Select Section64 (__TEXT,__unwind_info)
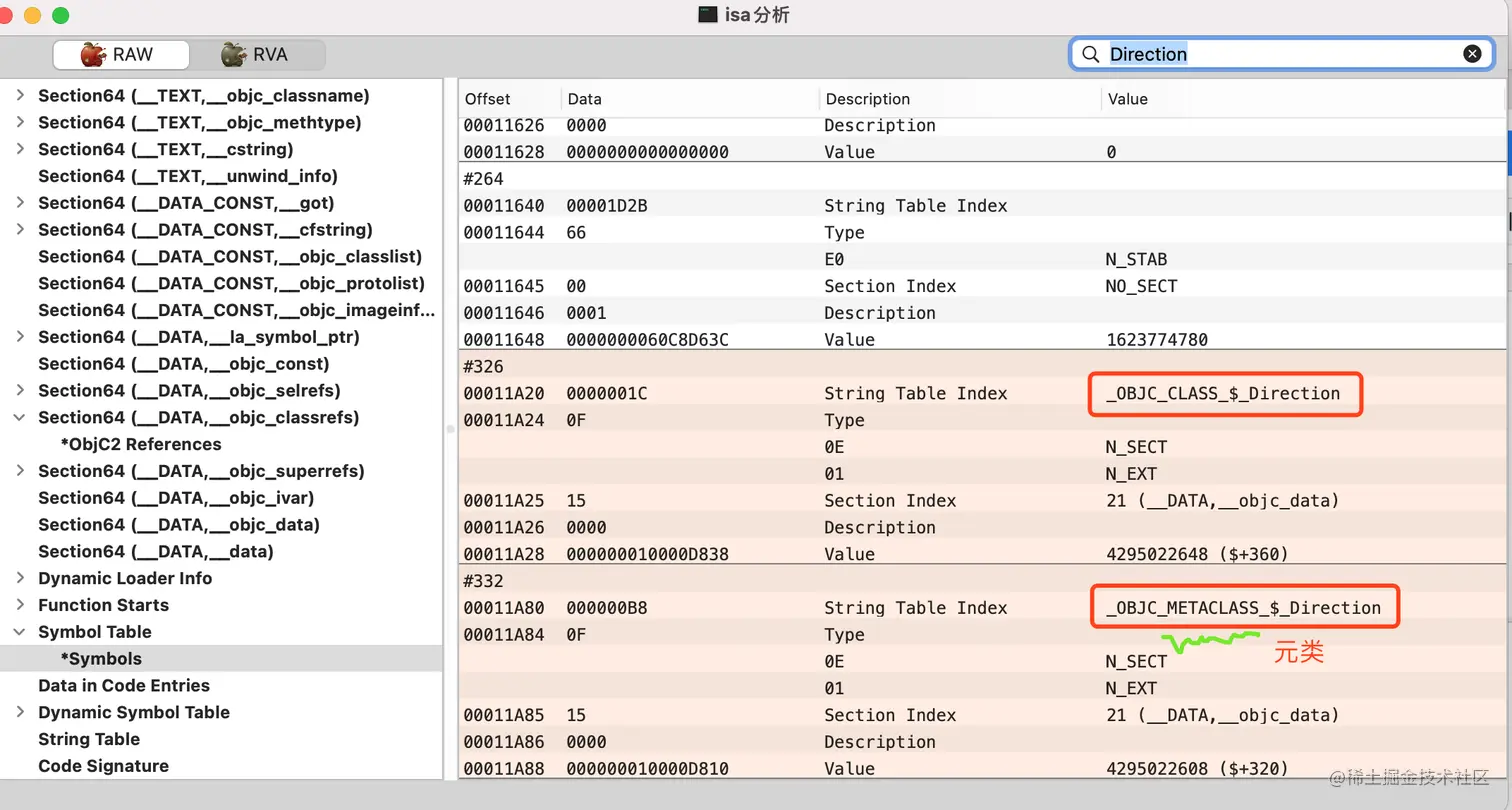Image resolution: width=1512 pixels, height=810 pixels. [x=188, y=176]
